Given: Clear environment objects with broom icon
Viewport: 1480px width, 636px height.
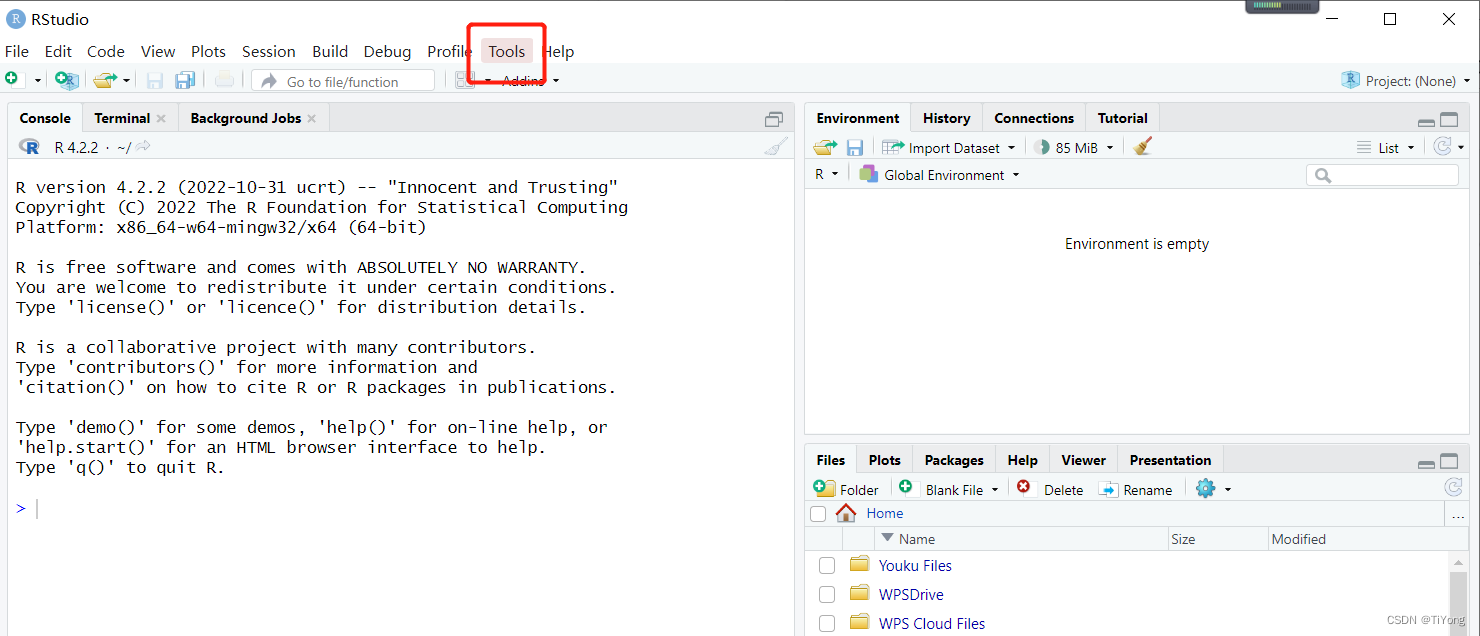Looking at the screenshot, I should [x=1143, y=147].
